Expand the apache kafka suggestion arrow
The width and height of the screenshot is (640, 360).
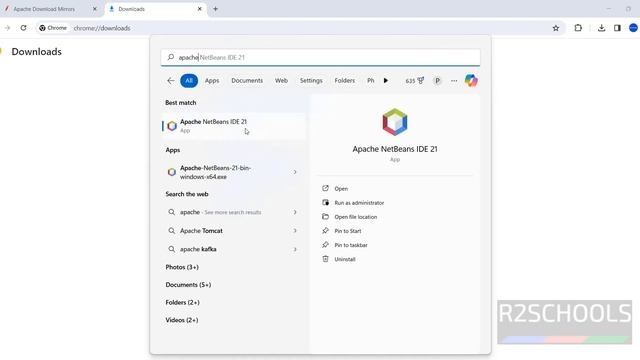(295, 249)
